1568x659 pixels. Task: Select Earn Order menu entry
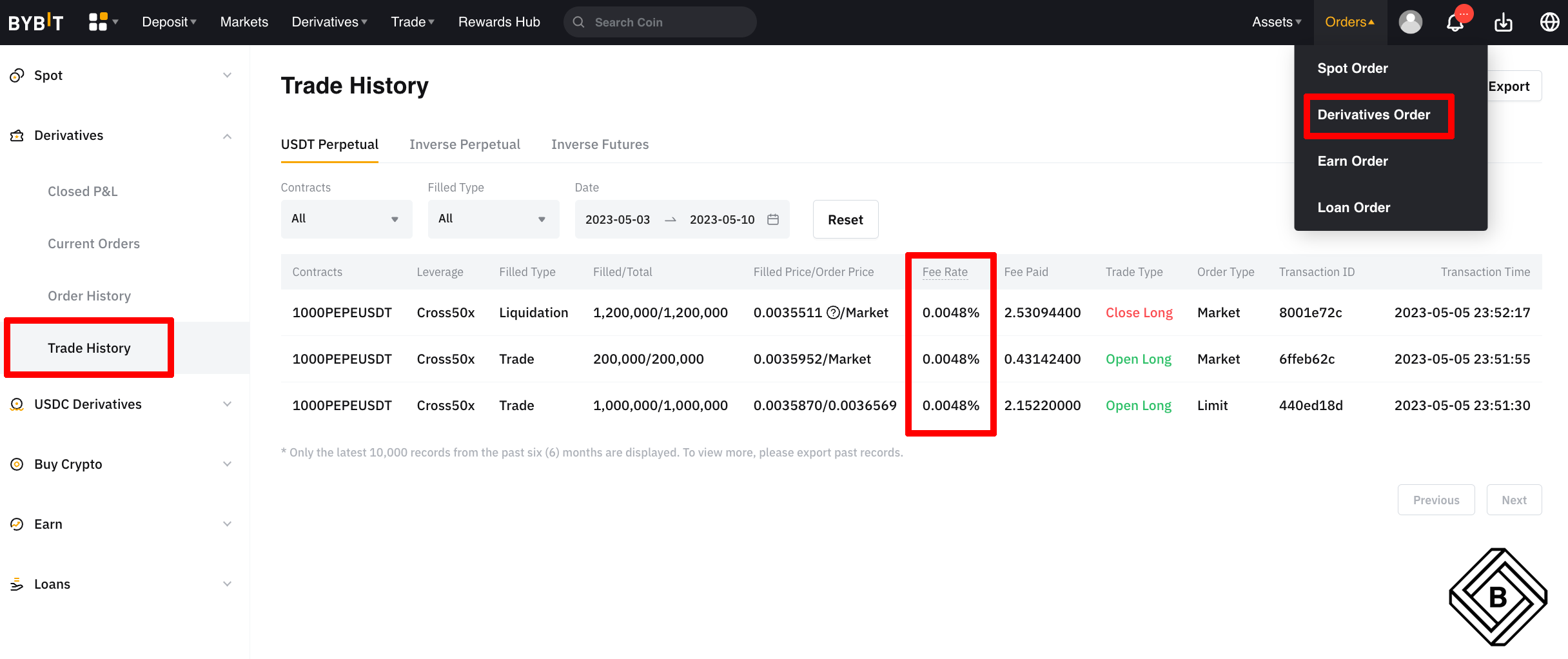[x=1353, y=161]
